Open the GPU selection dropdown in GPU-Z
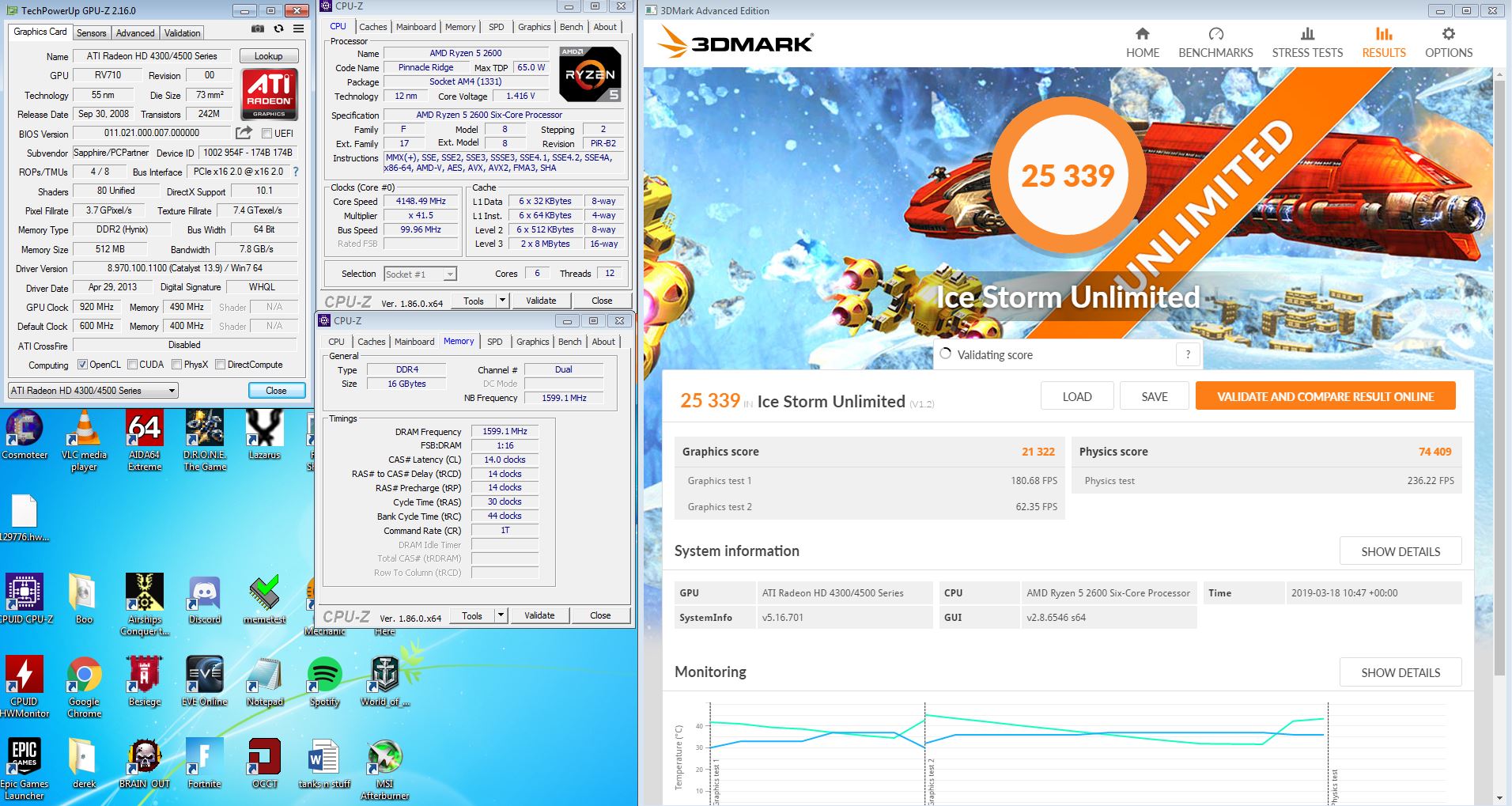Image resolution: width=1512 pixels, height=806 pixels. [93, 390]
